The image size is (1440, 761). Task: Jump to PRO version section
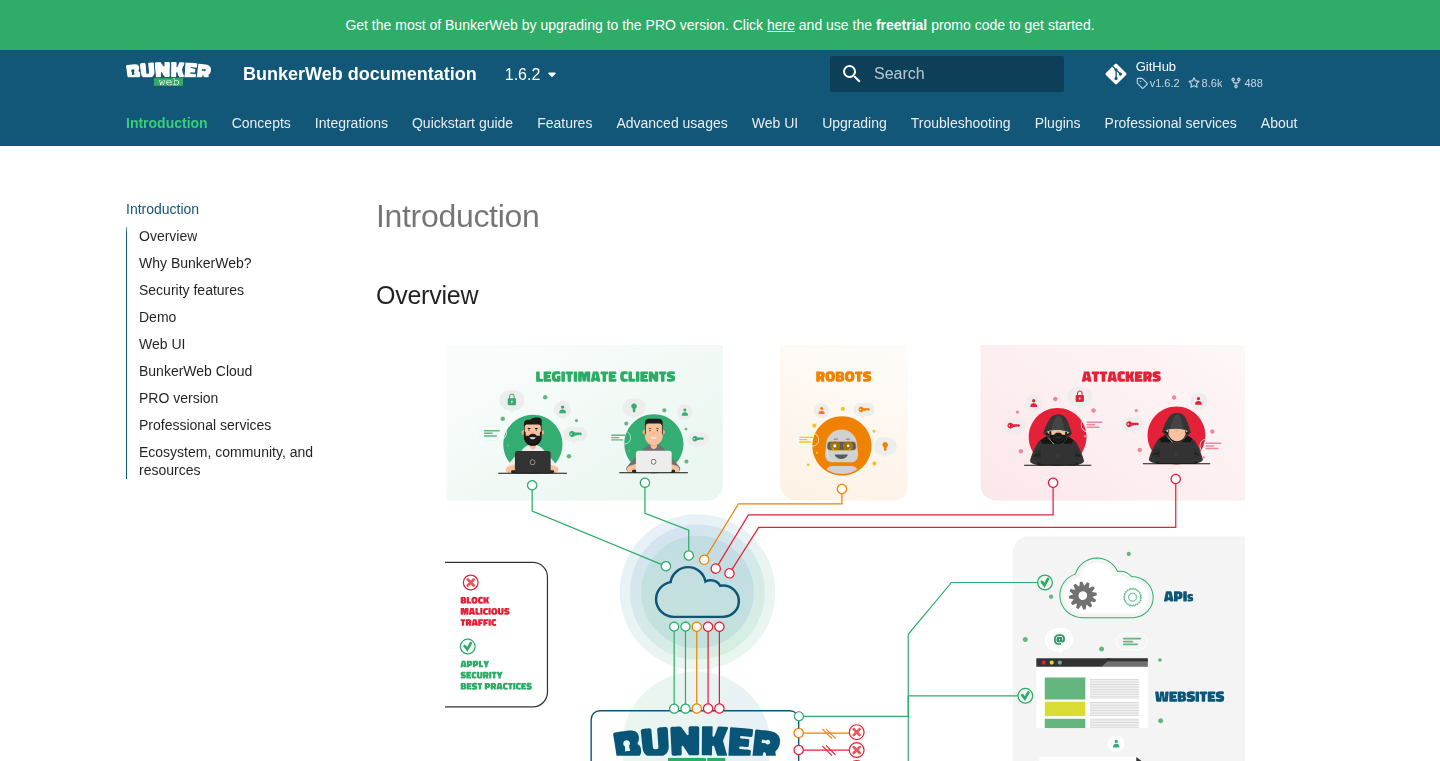[178, 398]
